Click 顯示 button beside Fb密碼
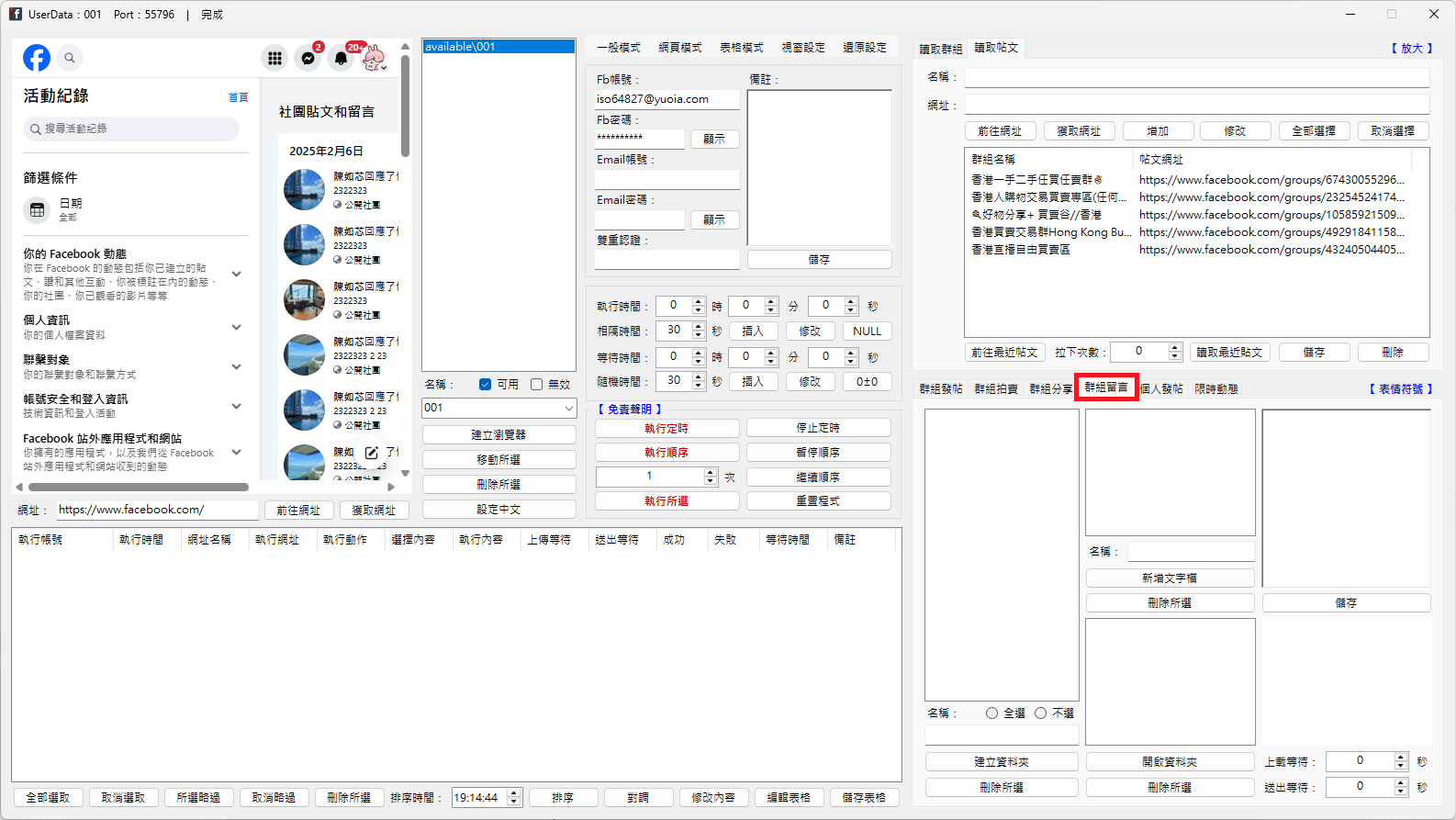Image resolution: width=1456 pixels, height=820 pixels. [x=714, y=139]
